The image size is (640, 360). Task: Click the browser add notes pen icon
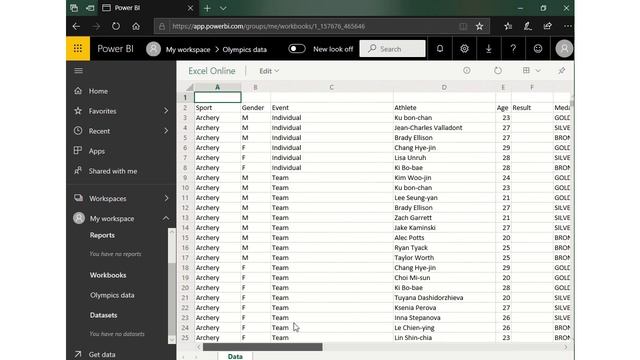click(527, 26)
